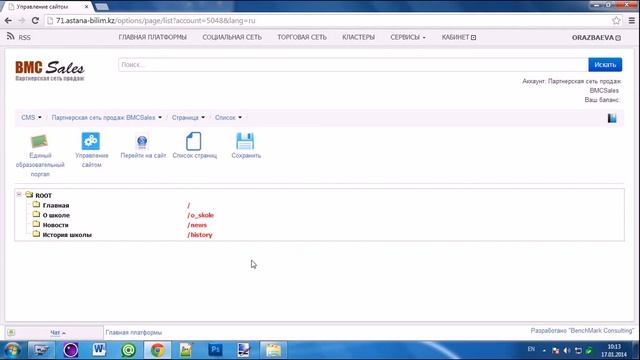Switch to Chrome in the taskbar
This screenshot has height=360, width=640.
click(158, 350)
